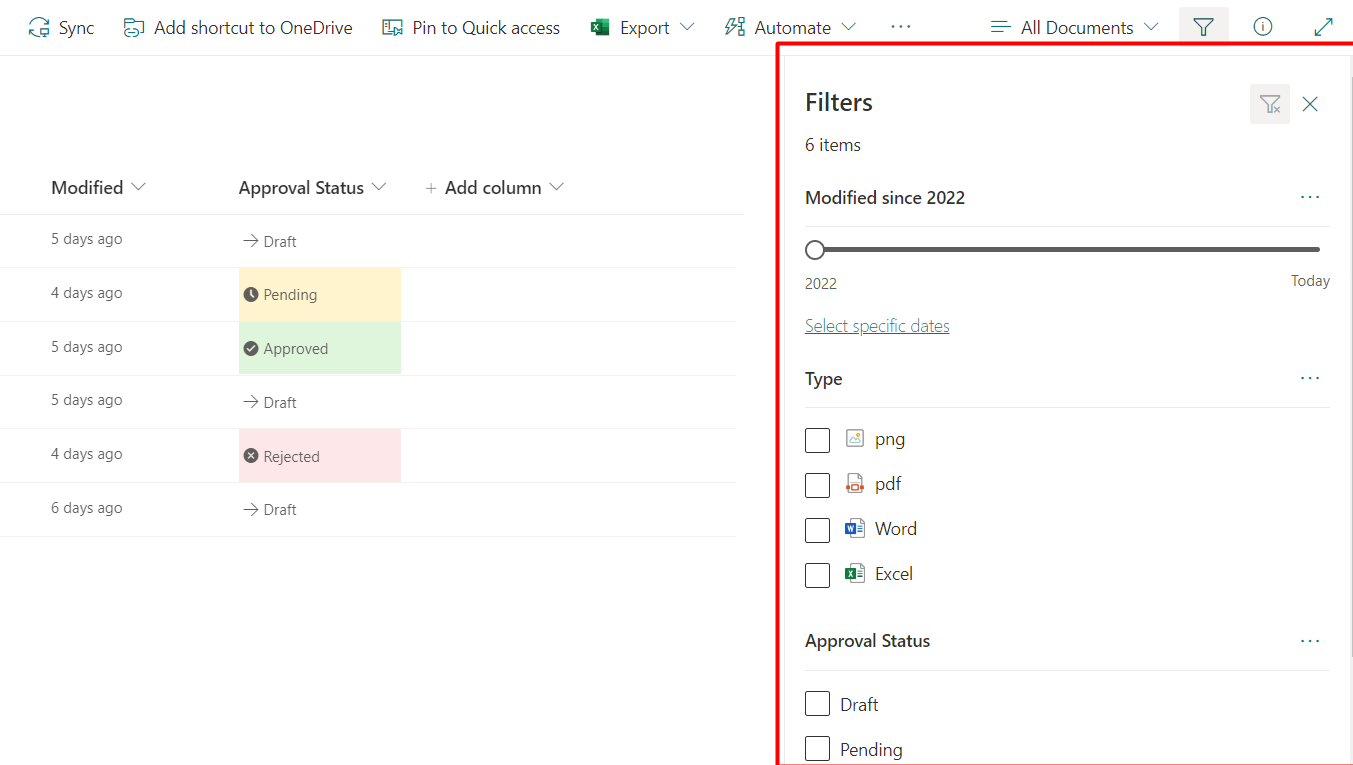Toggle the filters pane funnel icon
Screen dimensions: 1353x765
click(x=1204, y=27)
